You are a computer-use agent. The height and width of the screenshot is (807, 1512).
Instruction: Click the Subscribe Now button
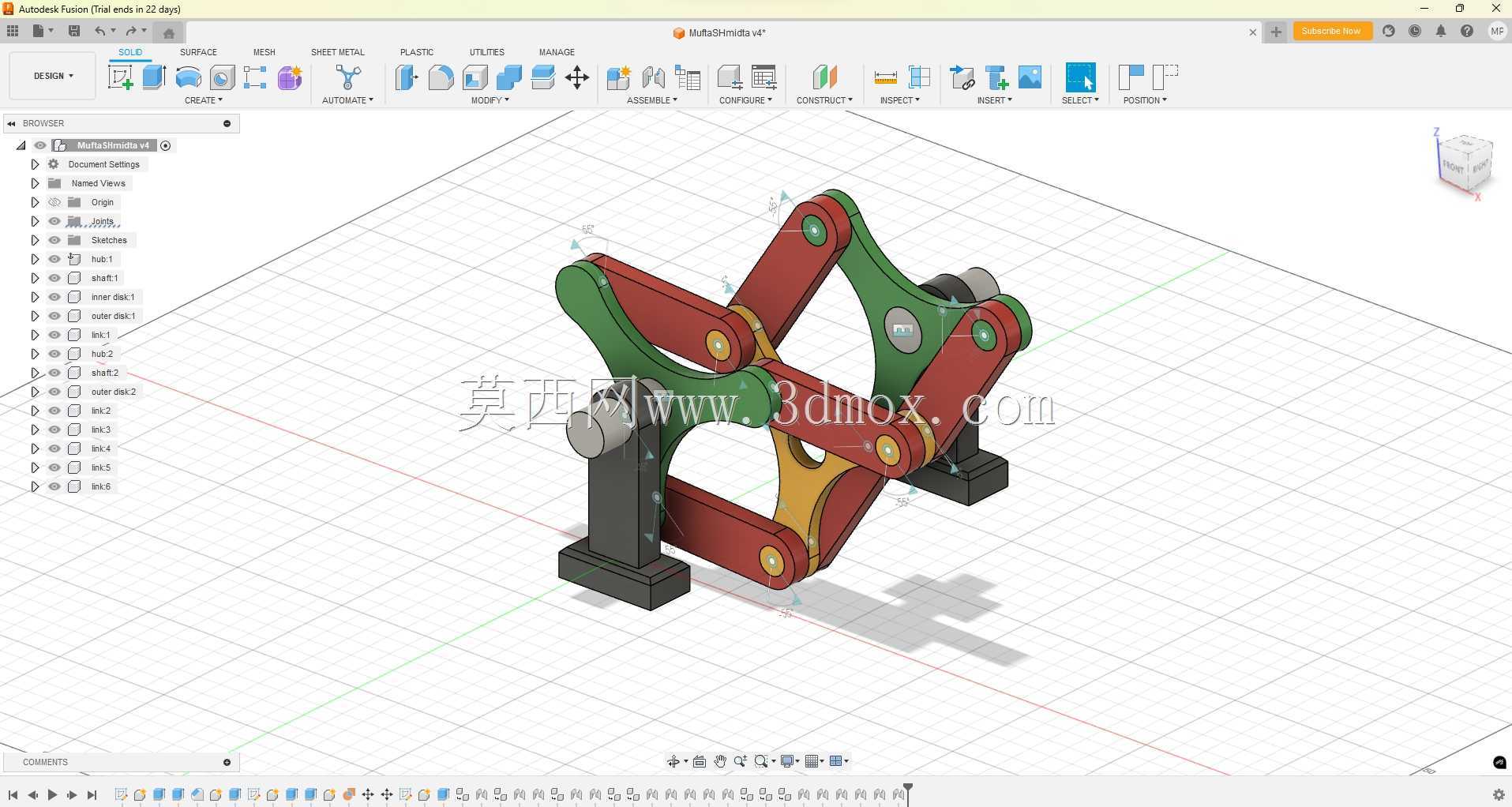point(1331,32)
